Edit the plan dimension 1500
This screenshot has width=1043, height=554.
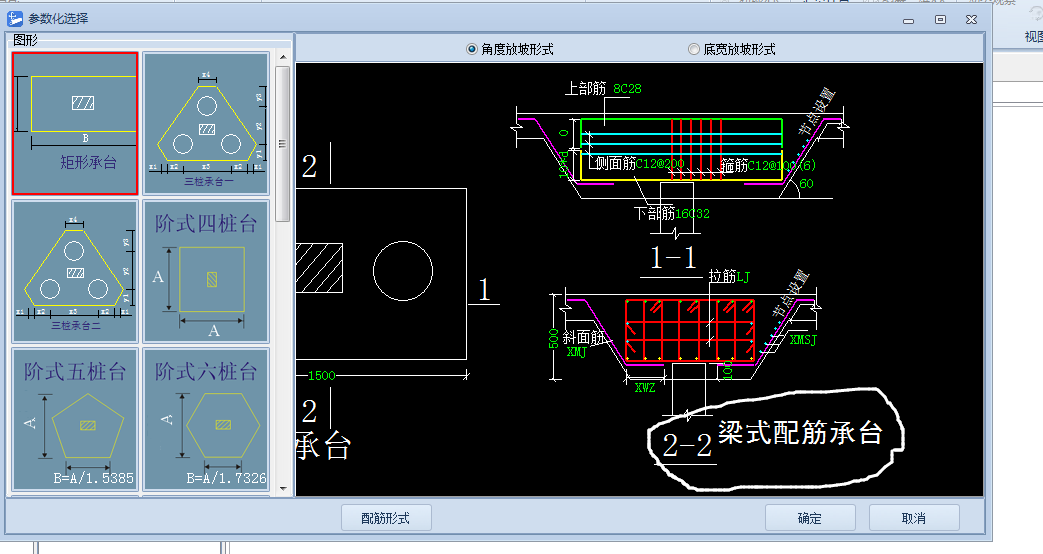(x=322, y=376)
